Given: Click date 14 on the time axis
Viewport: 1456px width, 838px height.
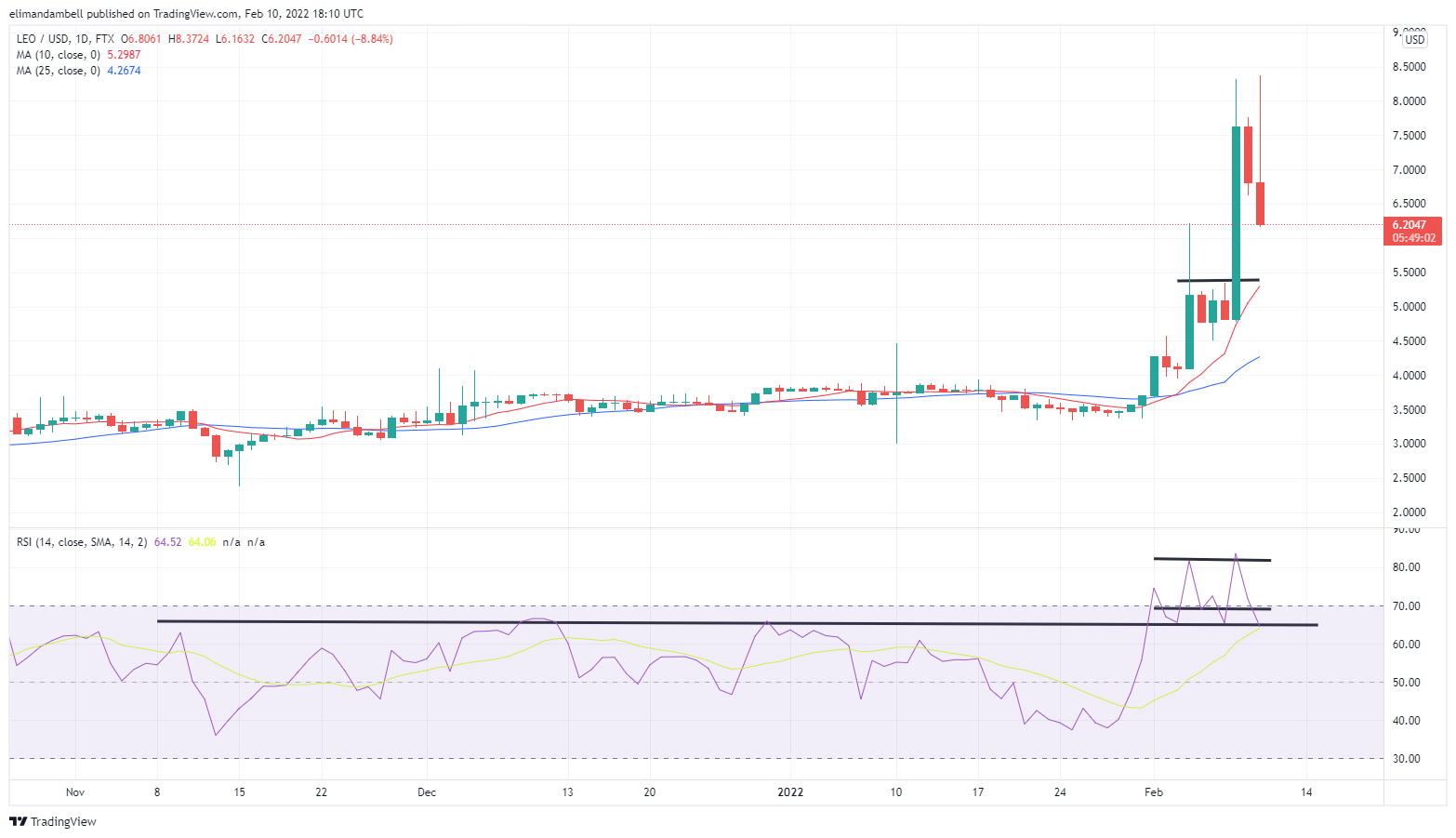Looking at the screenshot, I should point(1306,792).
